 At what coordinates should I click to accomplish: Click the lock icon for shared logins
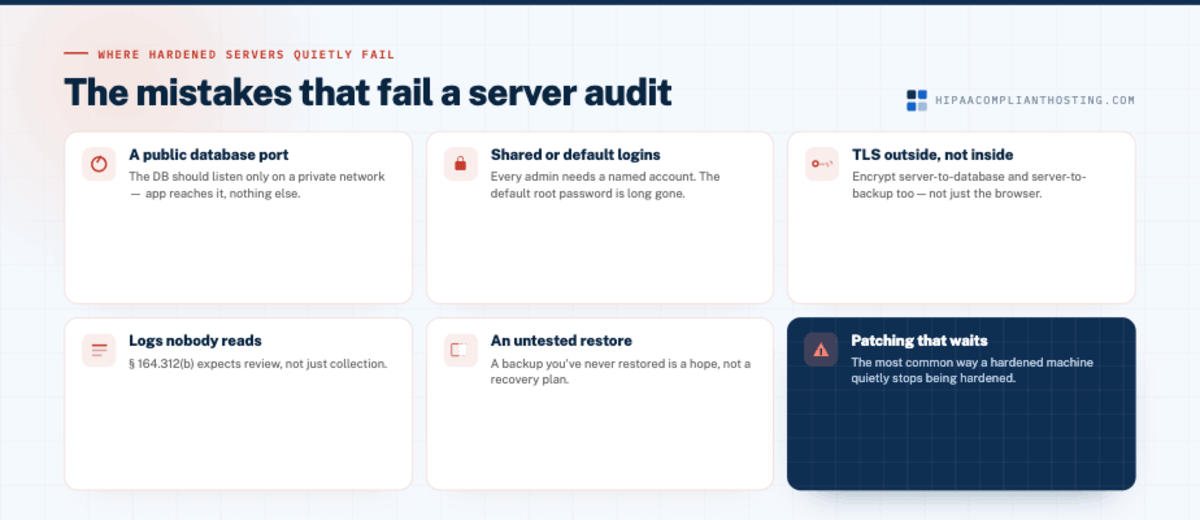click(461, 164)
